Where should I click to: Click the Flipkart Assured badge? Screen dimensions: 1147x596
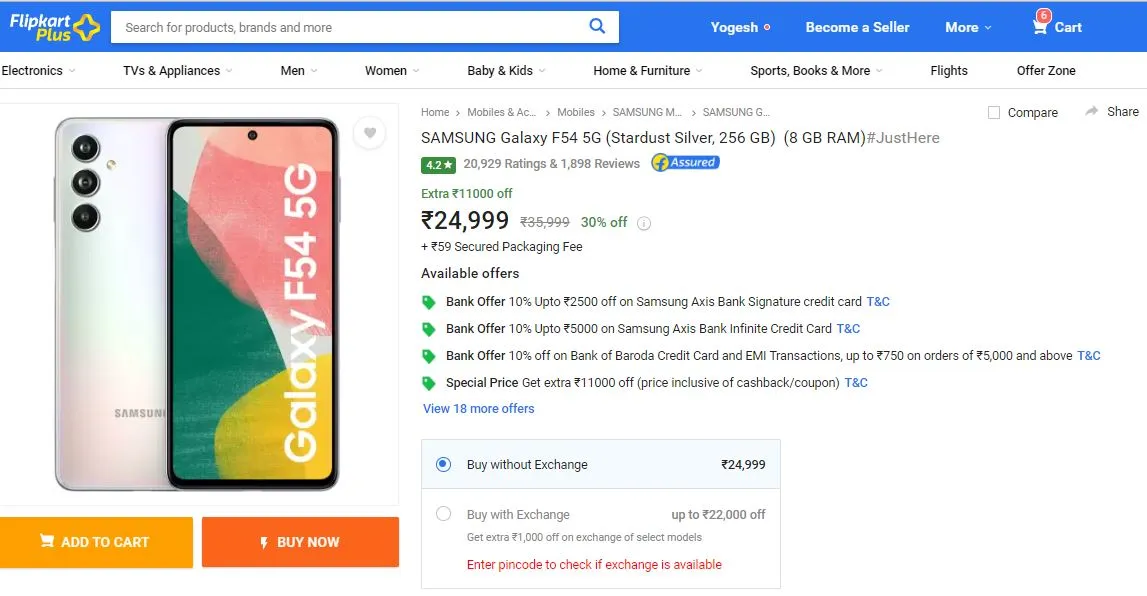point(685,162)
